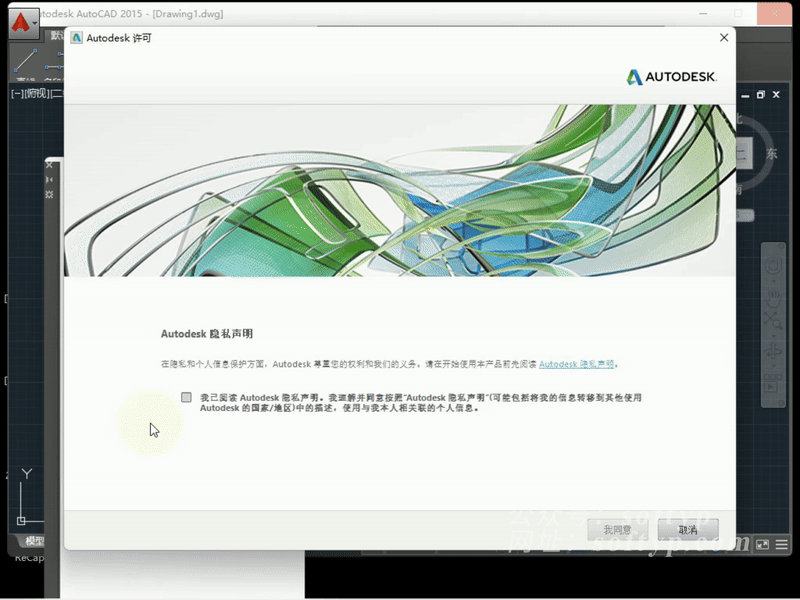The height and width of the screenshot is (600, 800).
Task: Click the Autodesk icon in dialog title
Action: [x=77, y=38]
